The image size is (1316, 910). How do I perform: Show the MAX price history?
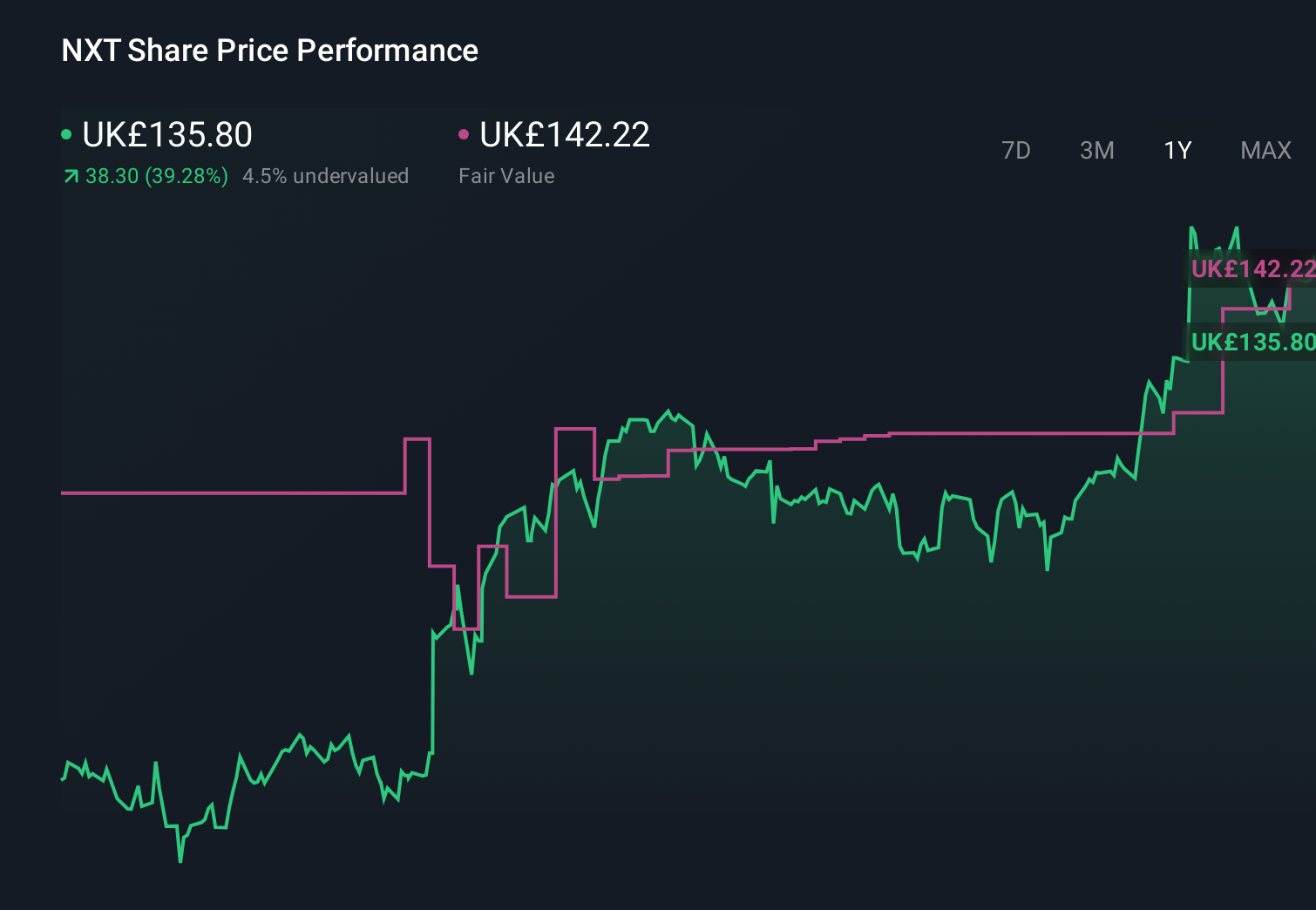1265,151
